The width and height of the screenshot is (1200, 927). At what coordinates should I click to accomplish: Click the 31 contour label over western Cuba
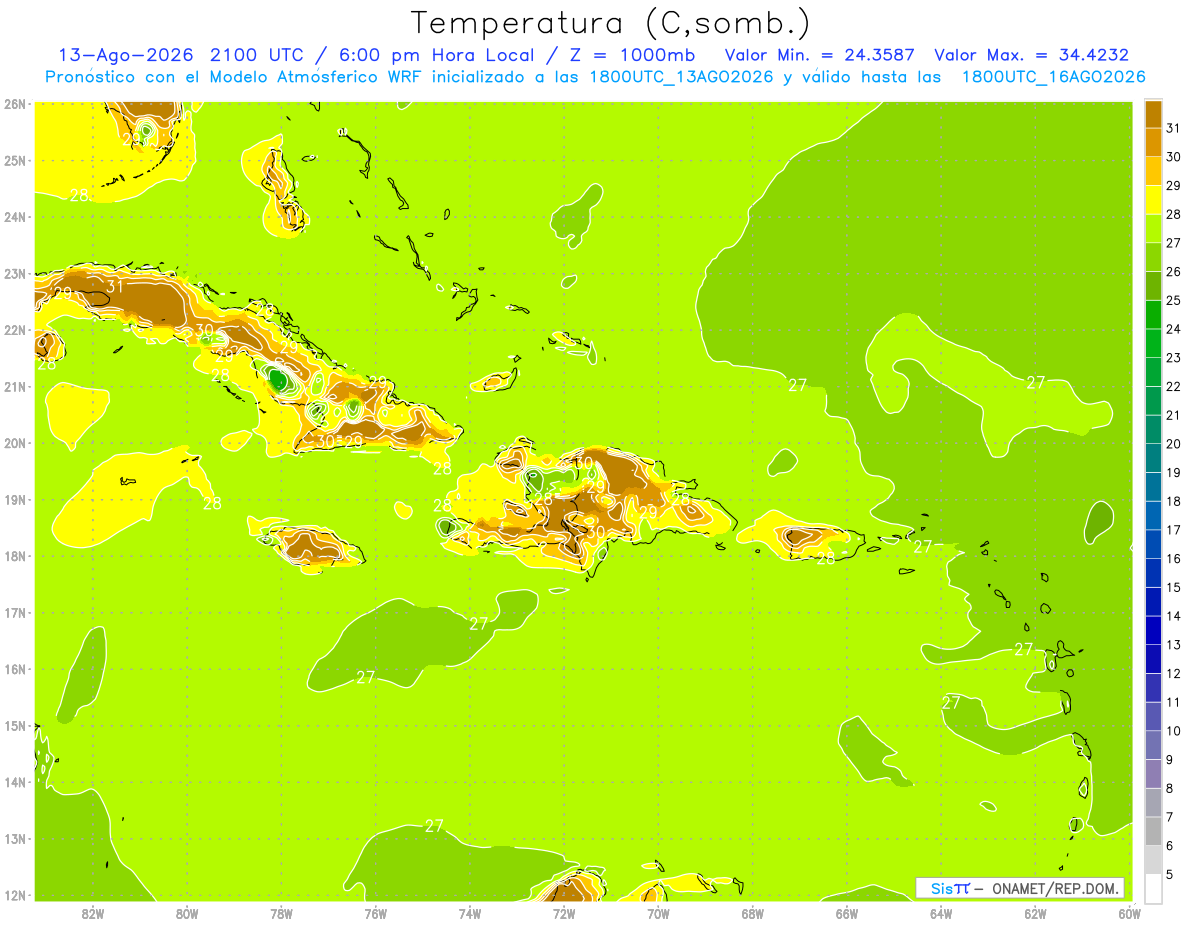tap(115, 286)
